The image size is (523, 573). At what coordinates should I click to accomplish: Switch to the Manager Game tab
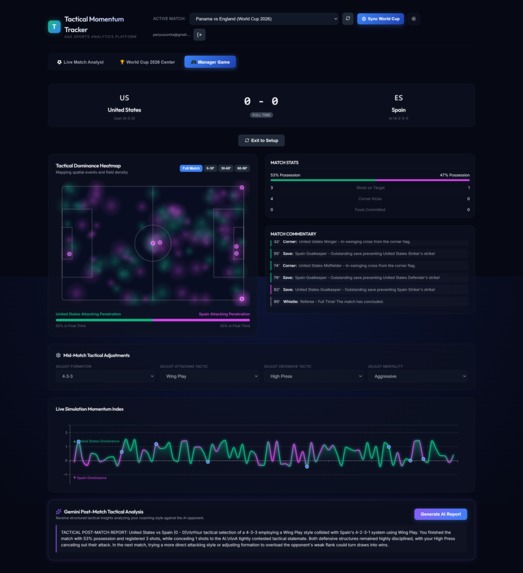click(x=210, y=62)
